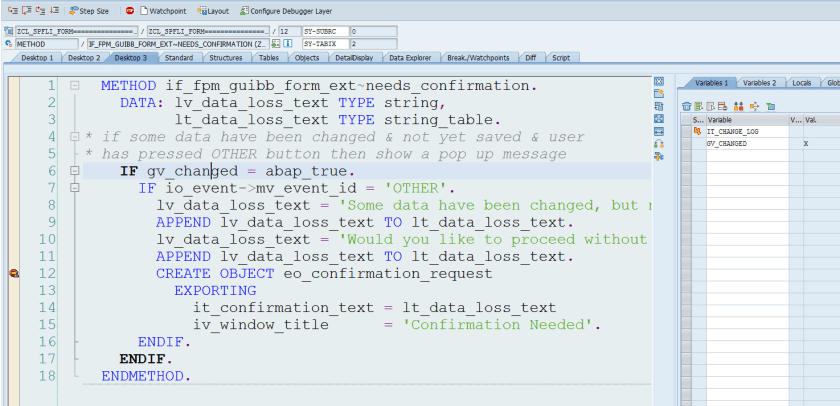Screen dimensions: 840x406
Task: Open the Break./Watchpoints tab
Action: click(x=478, y=58)
